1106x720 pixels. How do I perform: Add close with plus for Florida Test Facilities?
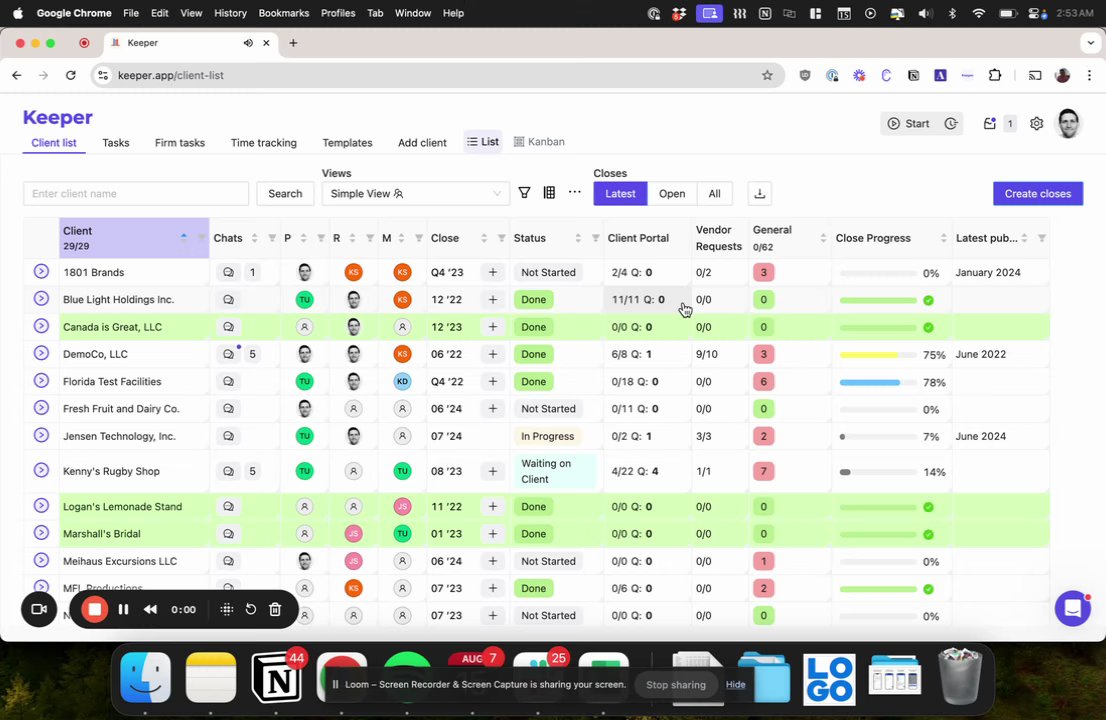coord(493,382)
